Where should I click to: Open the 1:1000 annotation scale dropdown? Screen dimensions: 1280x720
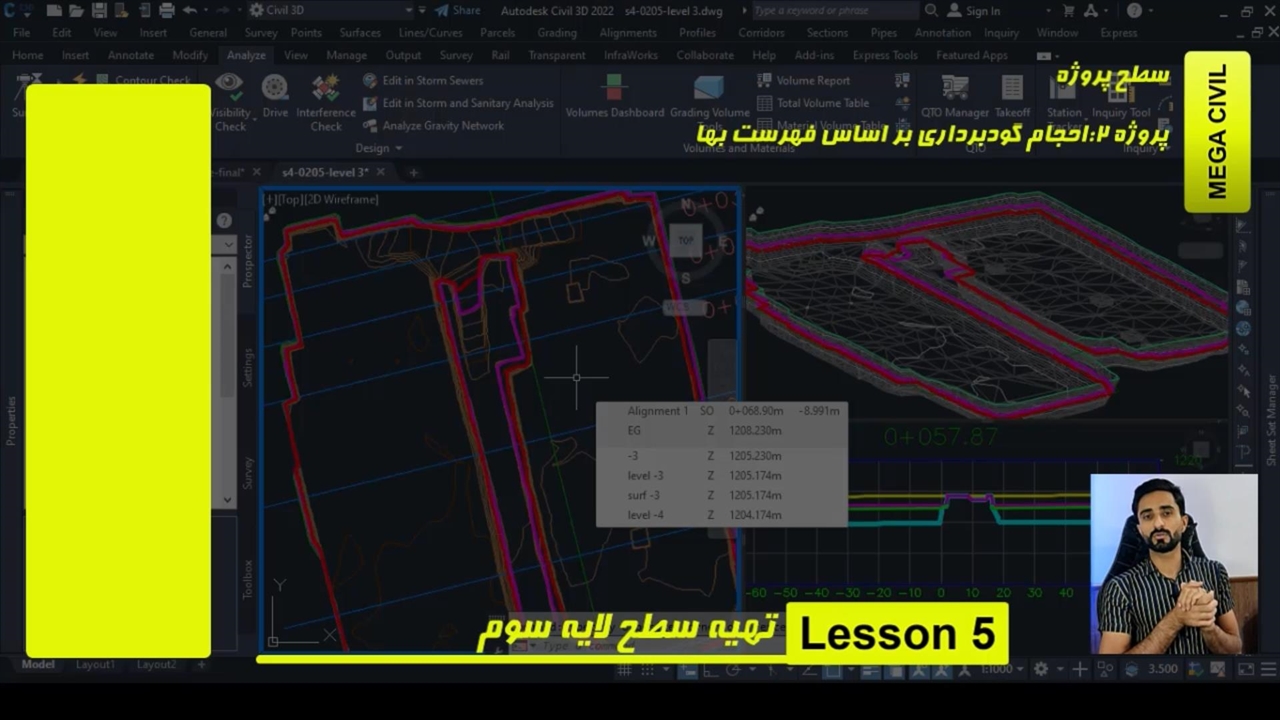pyautogui.click(x=1003, y=669)
